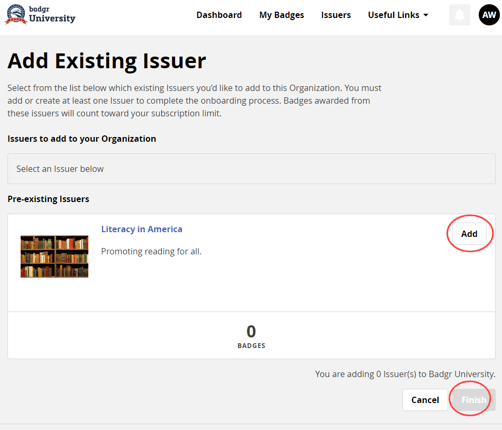This screenshot has width=502, height=430.
Task: Cancel adding an existing issuer
Action: [425, 400]
